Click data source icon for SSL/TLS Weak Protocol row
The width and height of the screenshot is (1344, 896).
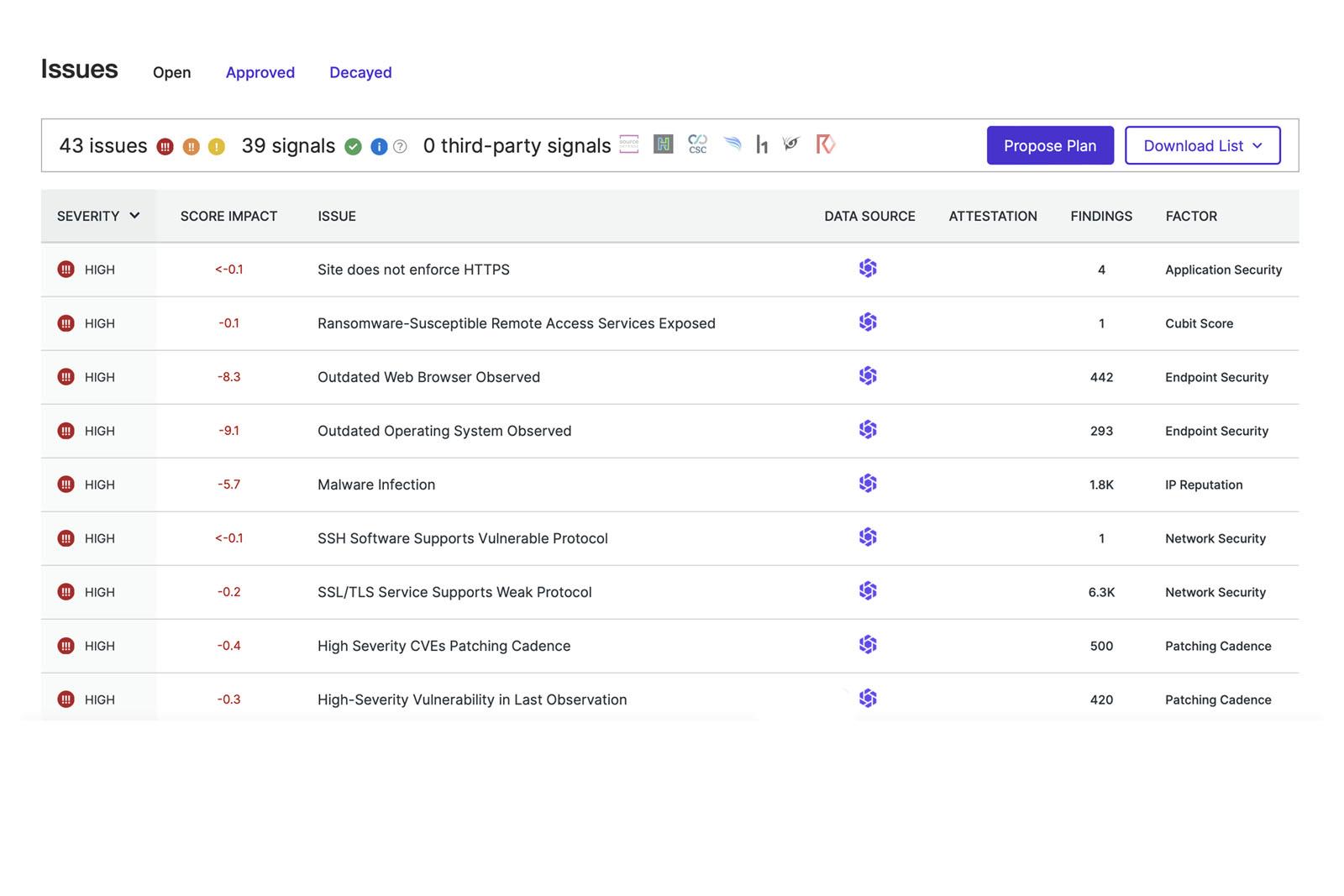(x=868, y=591)
